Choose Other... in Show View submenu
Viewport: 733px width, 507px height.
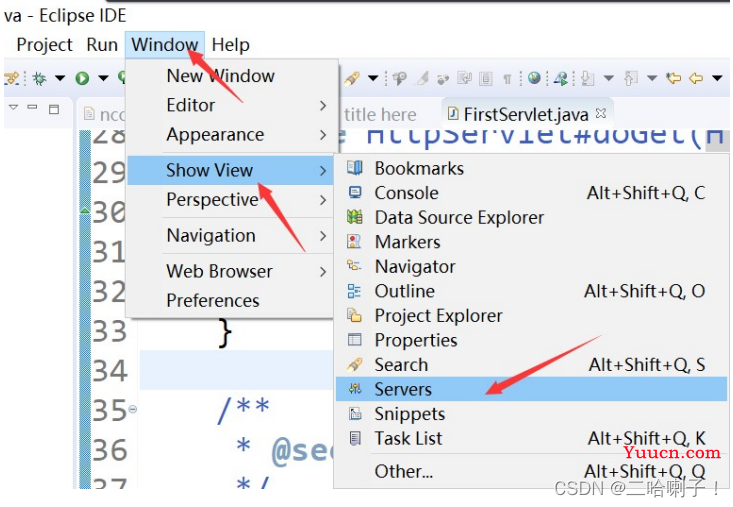tap(532, 471)
